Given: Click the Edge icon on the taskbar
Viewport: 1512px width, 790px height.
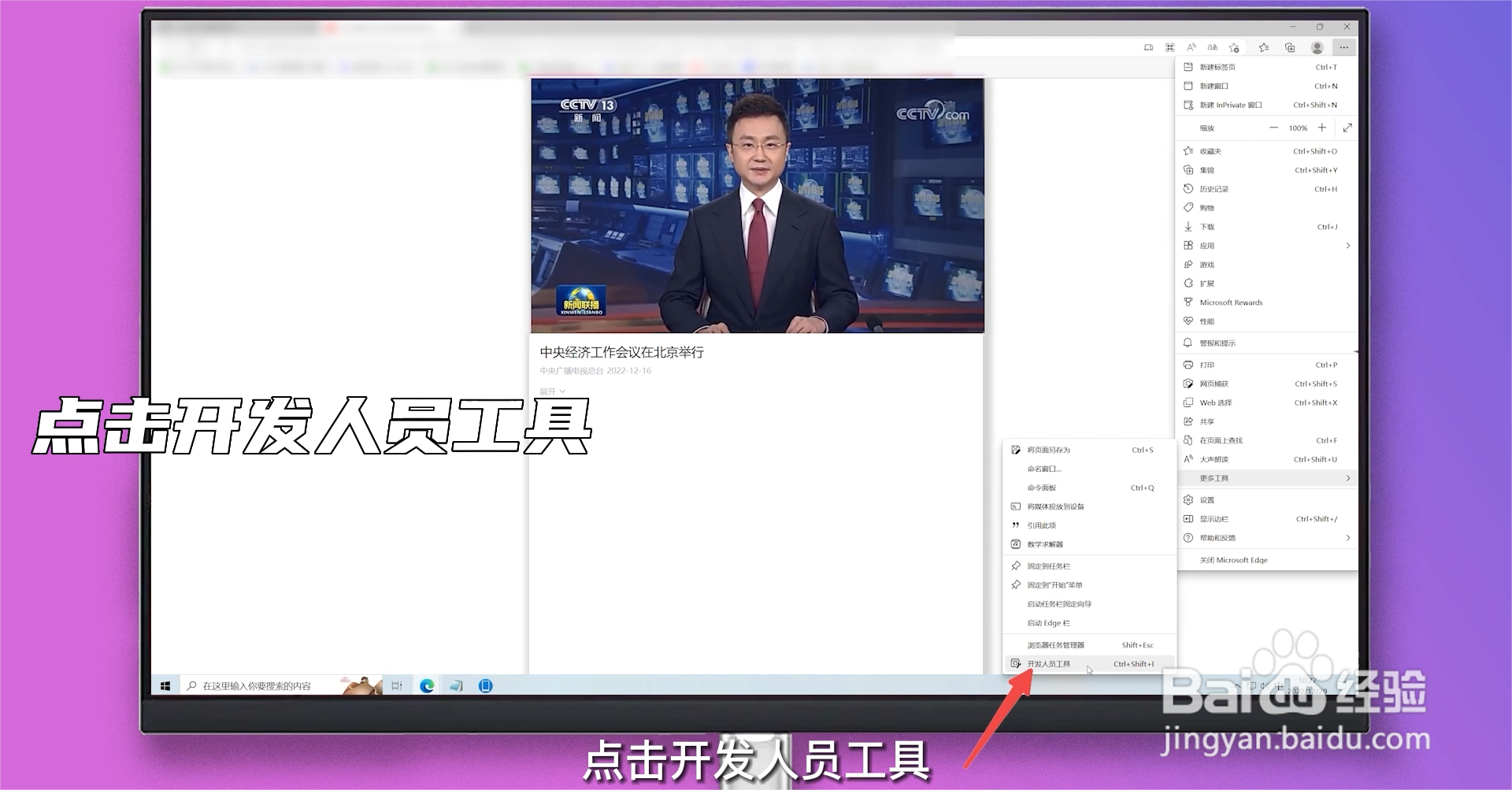Looking at the screenshot, I should coord(428,685).
